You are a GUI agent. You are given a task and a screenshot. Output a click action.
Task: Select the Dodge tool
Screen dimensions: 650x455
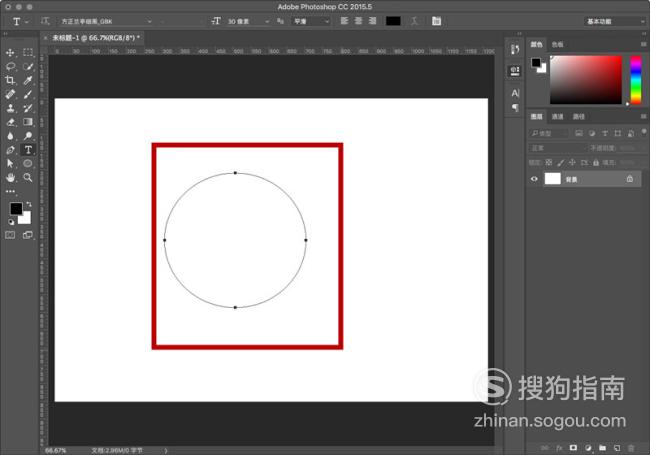[x=28, y=136]
